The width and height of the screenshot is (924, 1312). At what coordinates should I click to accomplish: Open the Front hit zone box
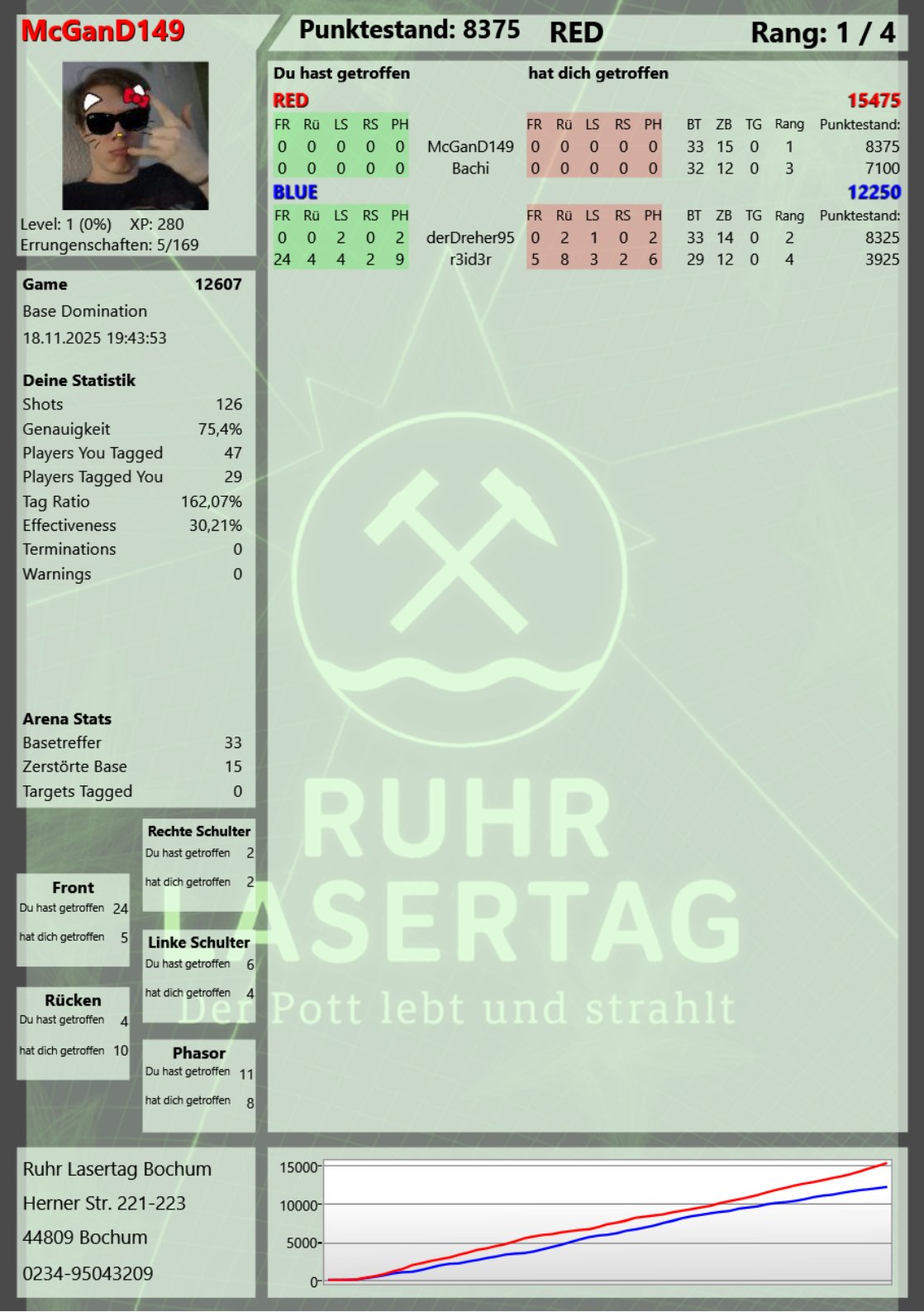point(74,919)
